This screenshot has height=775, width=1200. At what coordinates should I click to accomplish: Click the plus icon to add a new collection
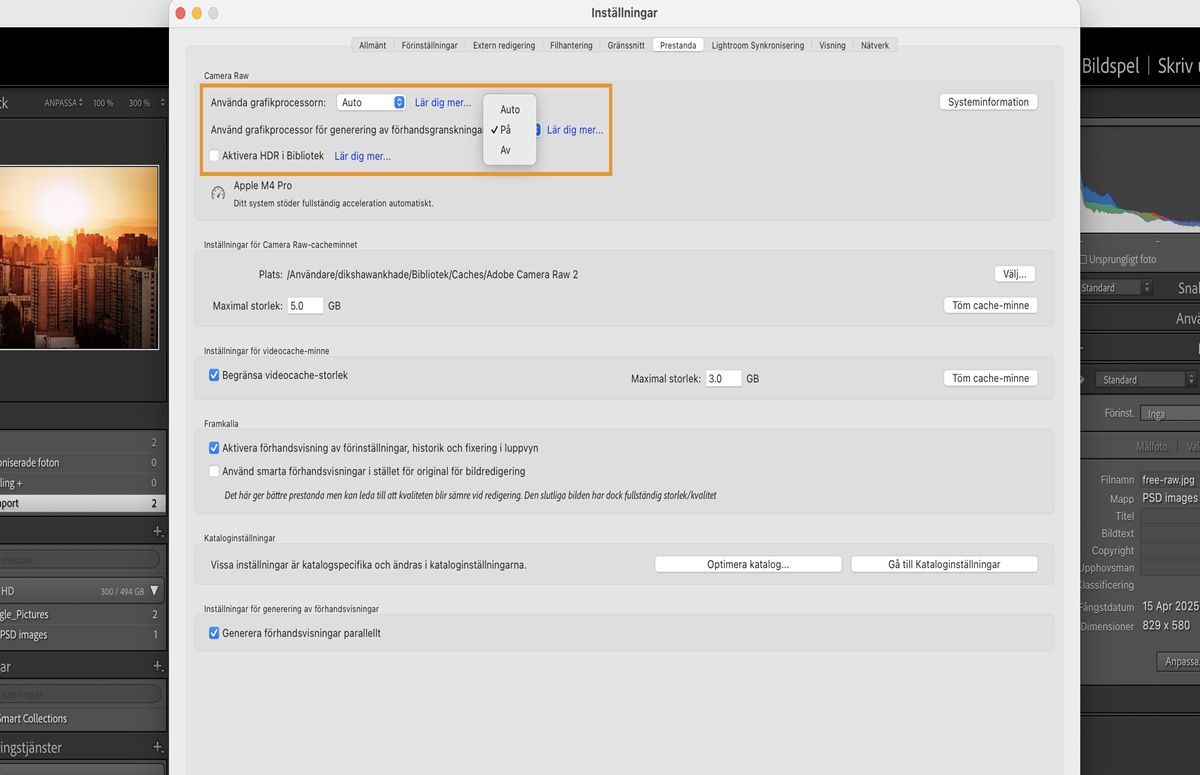click(x=157, y=665)
